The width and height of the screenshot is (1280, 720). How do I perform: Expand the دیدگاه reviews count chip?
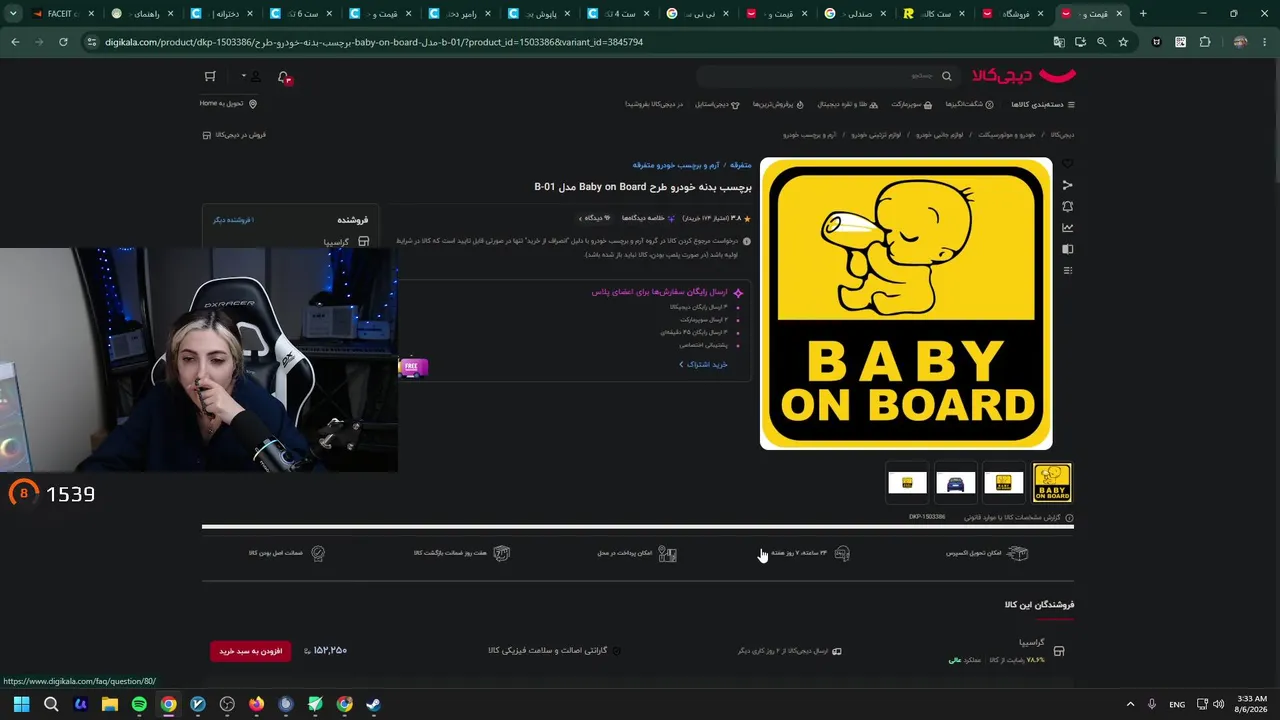[594, 218]
